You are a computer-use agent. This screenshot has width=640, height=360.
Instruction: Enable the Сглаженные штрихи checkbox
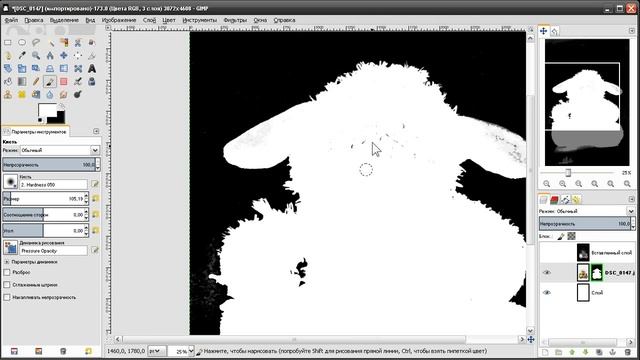point(7,284)
